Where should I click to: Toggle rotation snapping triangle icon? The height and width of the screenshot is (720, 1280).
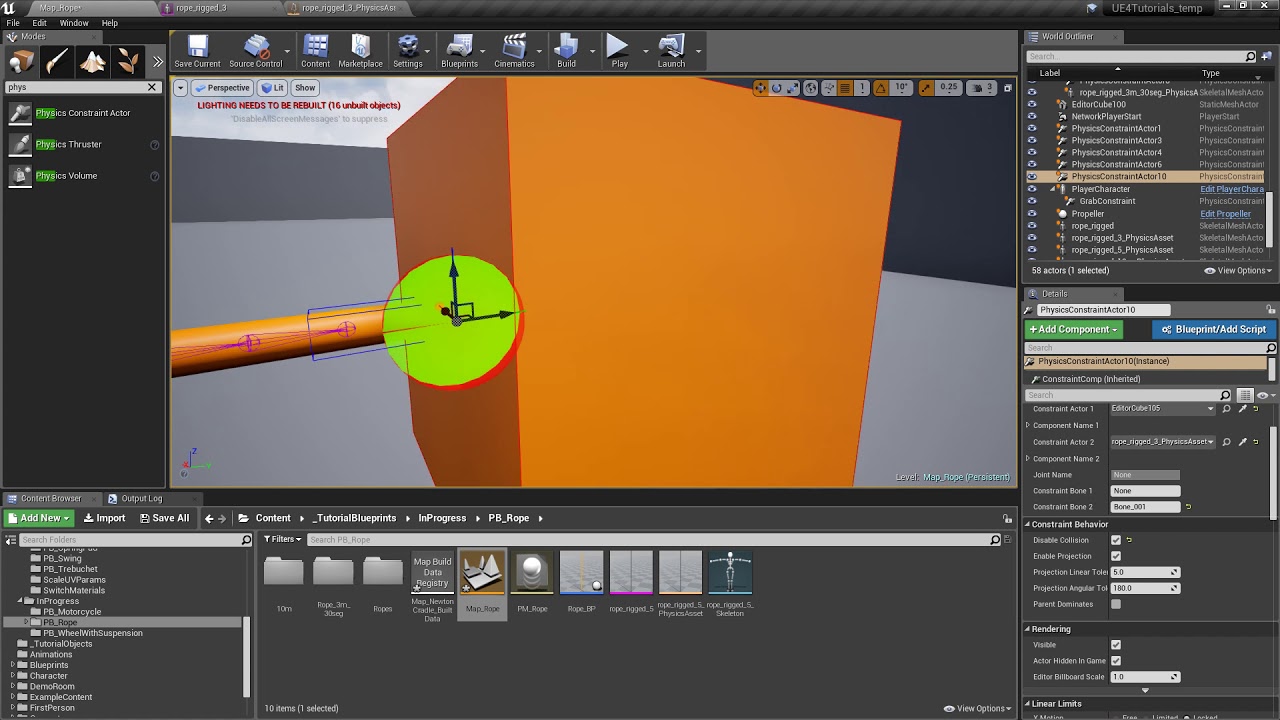tap(881, 88)
